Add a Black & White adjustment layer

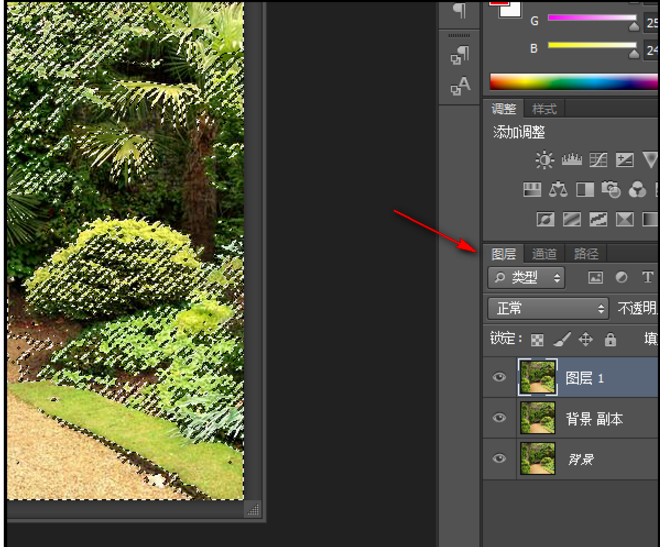[x=585, y=190]
